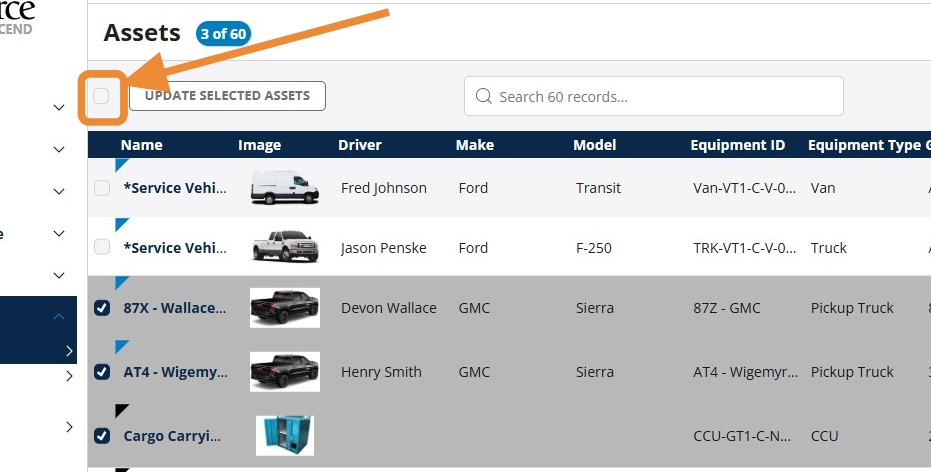Expand the sidebar chevron beside Fred Johnson row
This screenshot has height=472, width=931.
tap(59, 191)
